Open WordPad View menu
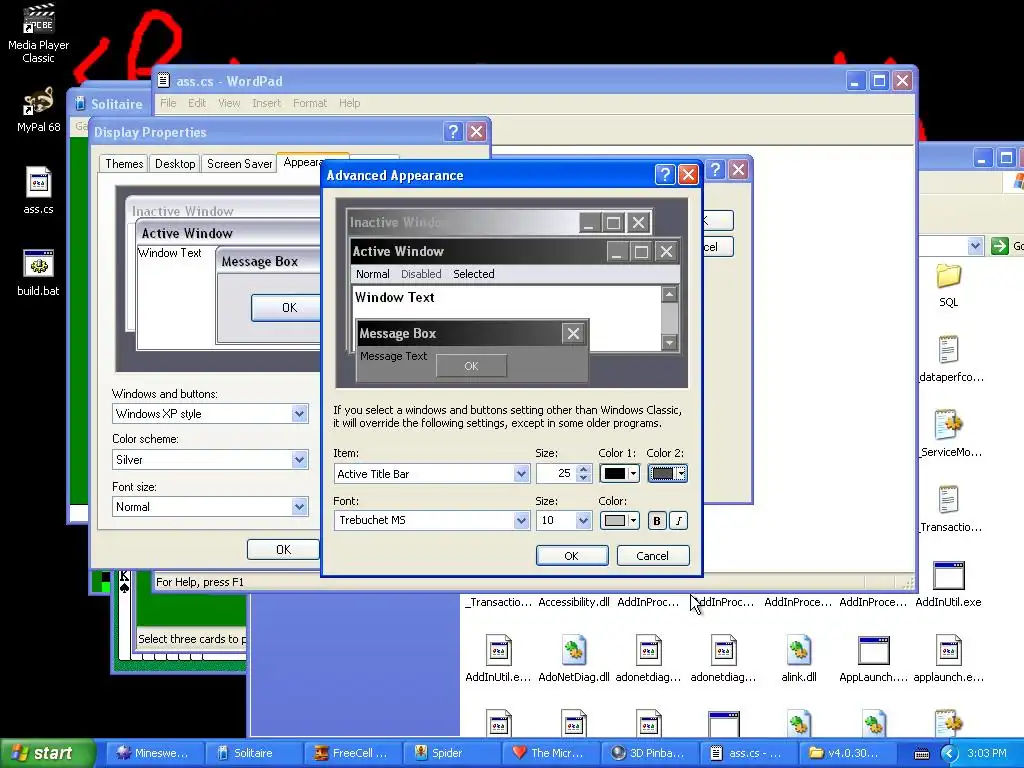 point(229,103)
